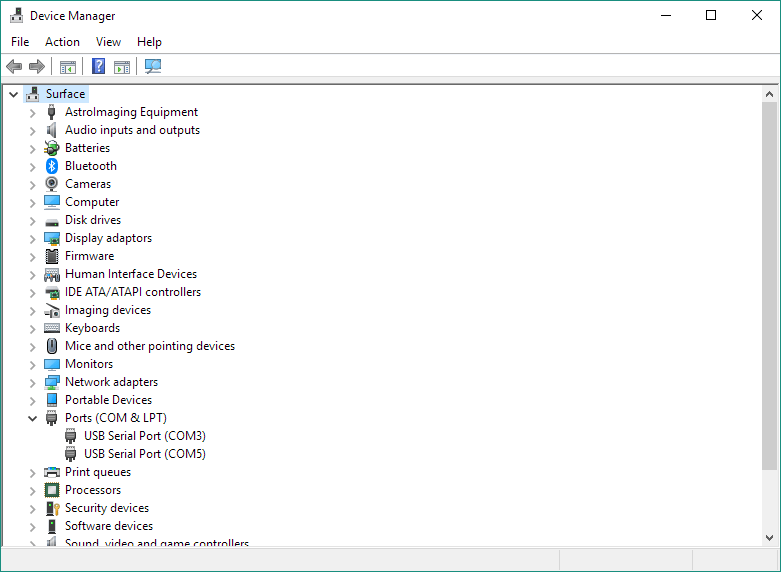Click the icon next to USB Serial Port (COM3)
781x572 pixels.
(71, 436)
